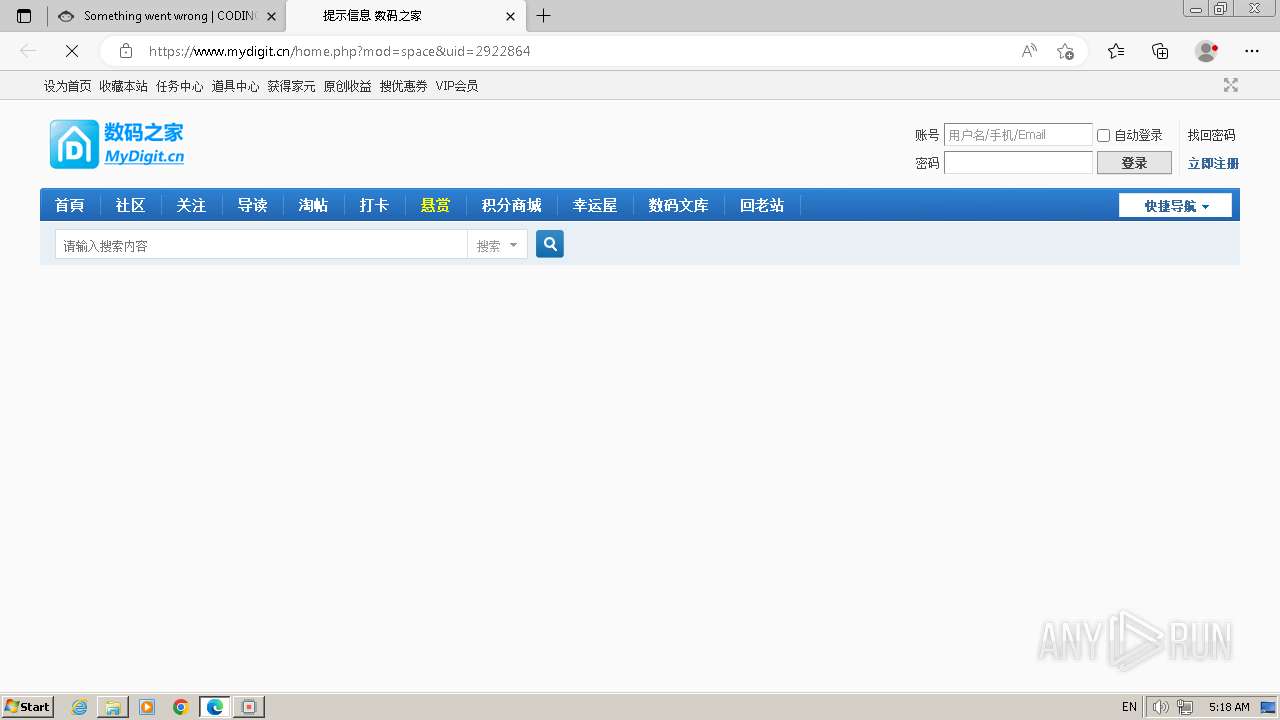Click the browser address bar URL

pos(340,51)
